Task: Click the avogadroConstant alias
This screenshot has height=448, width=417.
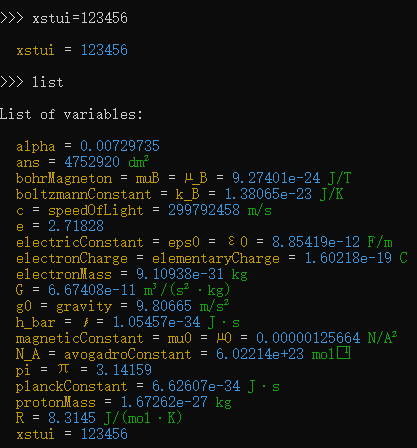Action: click(128, 354)
